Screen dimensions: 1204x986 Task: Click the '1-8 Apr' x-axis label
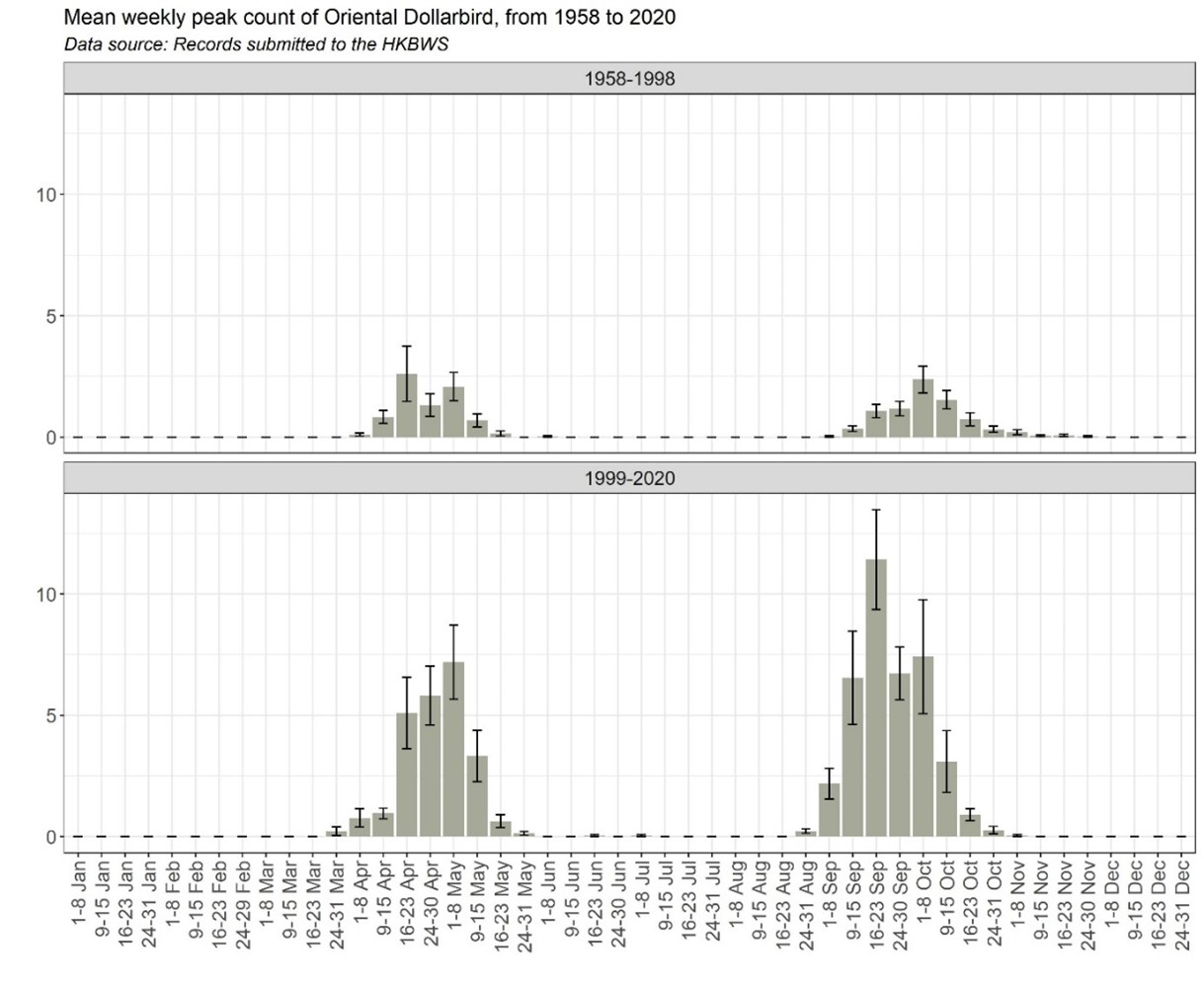360,890
